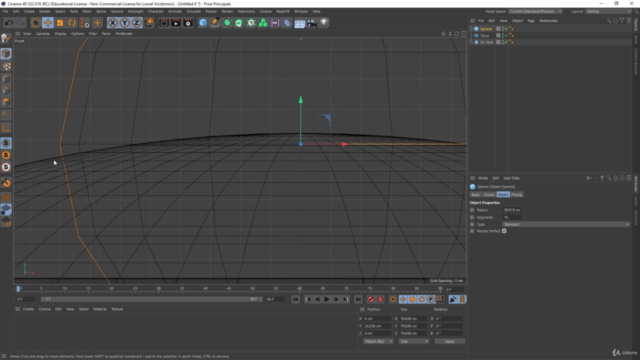
Task: Toggle the Render Perfect checkbox
Action: pyautogui.click(x=504, y=231)
